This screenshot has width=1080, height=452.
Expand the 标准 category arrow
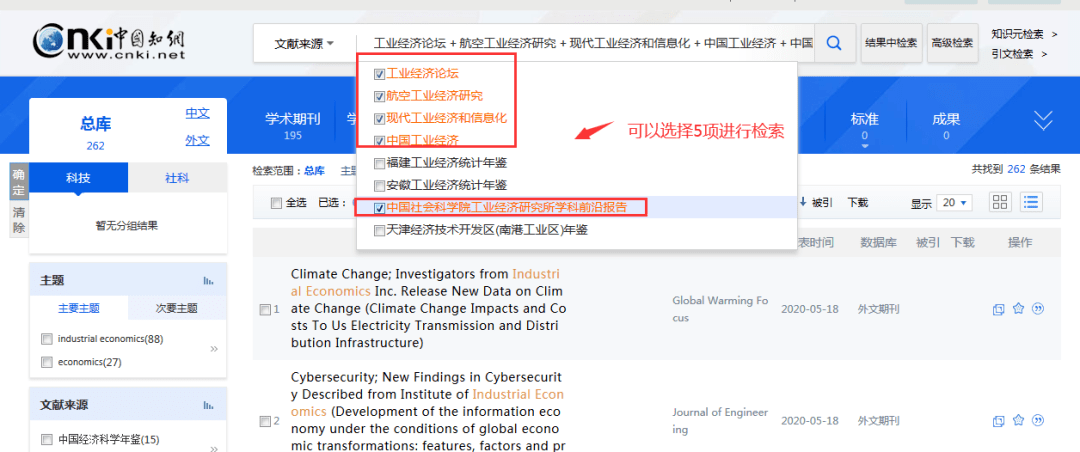point(864,146)
